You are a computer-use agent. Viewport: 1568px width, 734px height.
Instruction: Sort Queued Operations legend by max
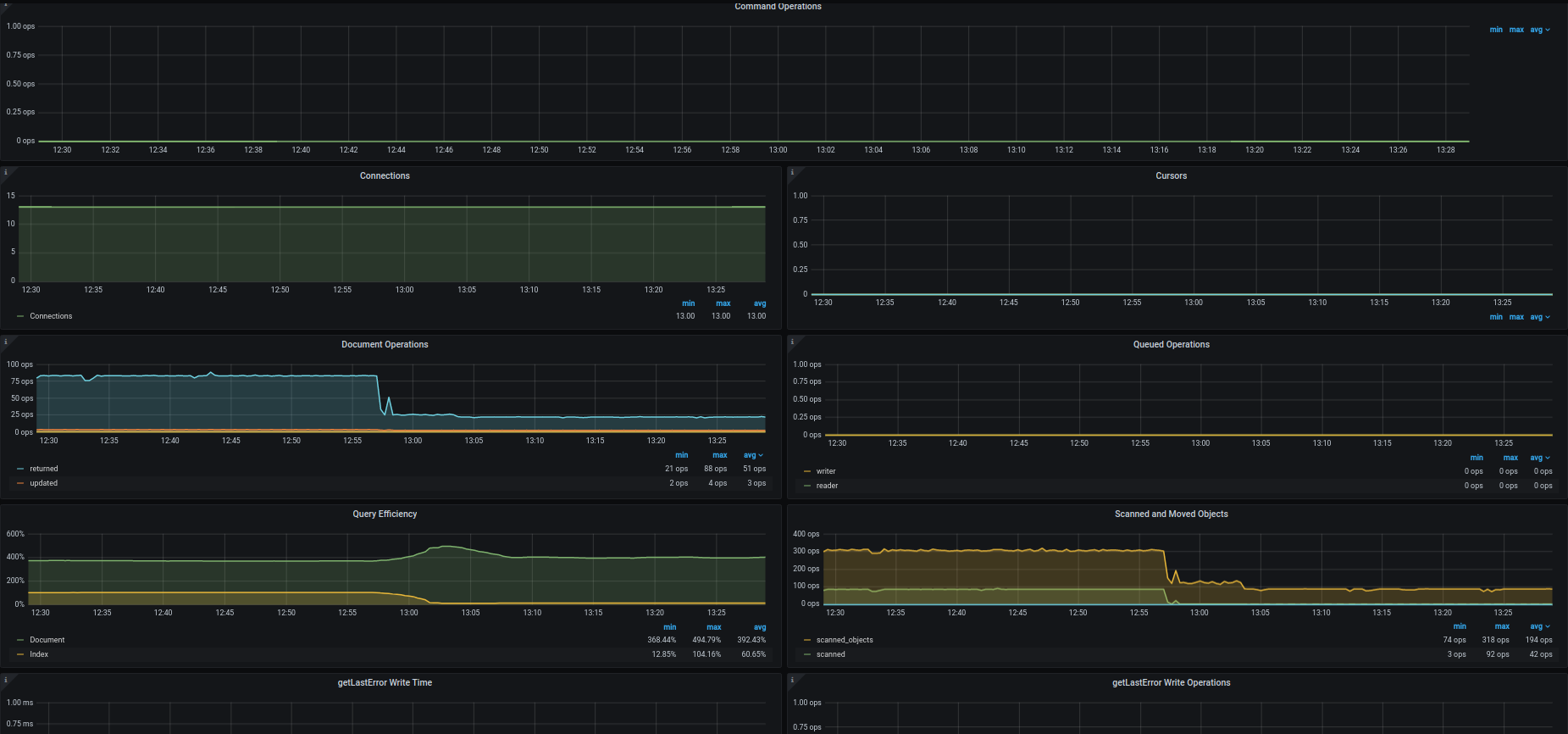(1510, 458)
